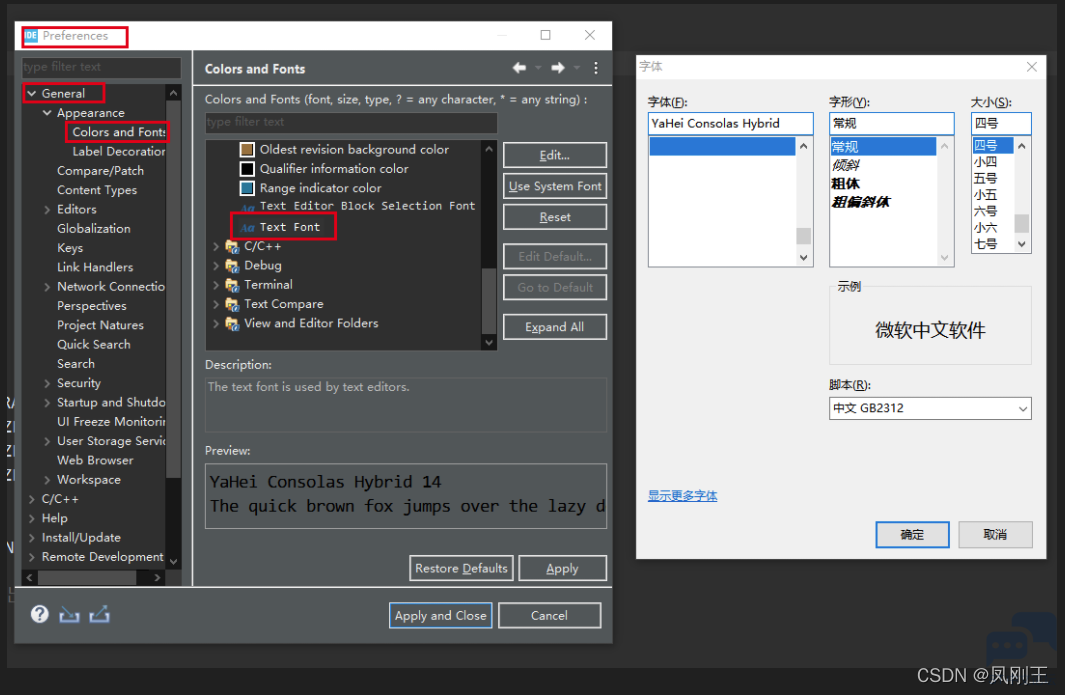Click the Apply button

pos(562,568)
